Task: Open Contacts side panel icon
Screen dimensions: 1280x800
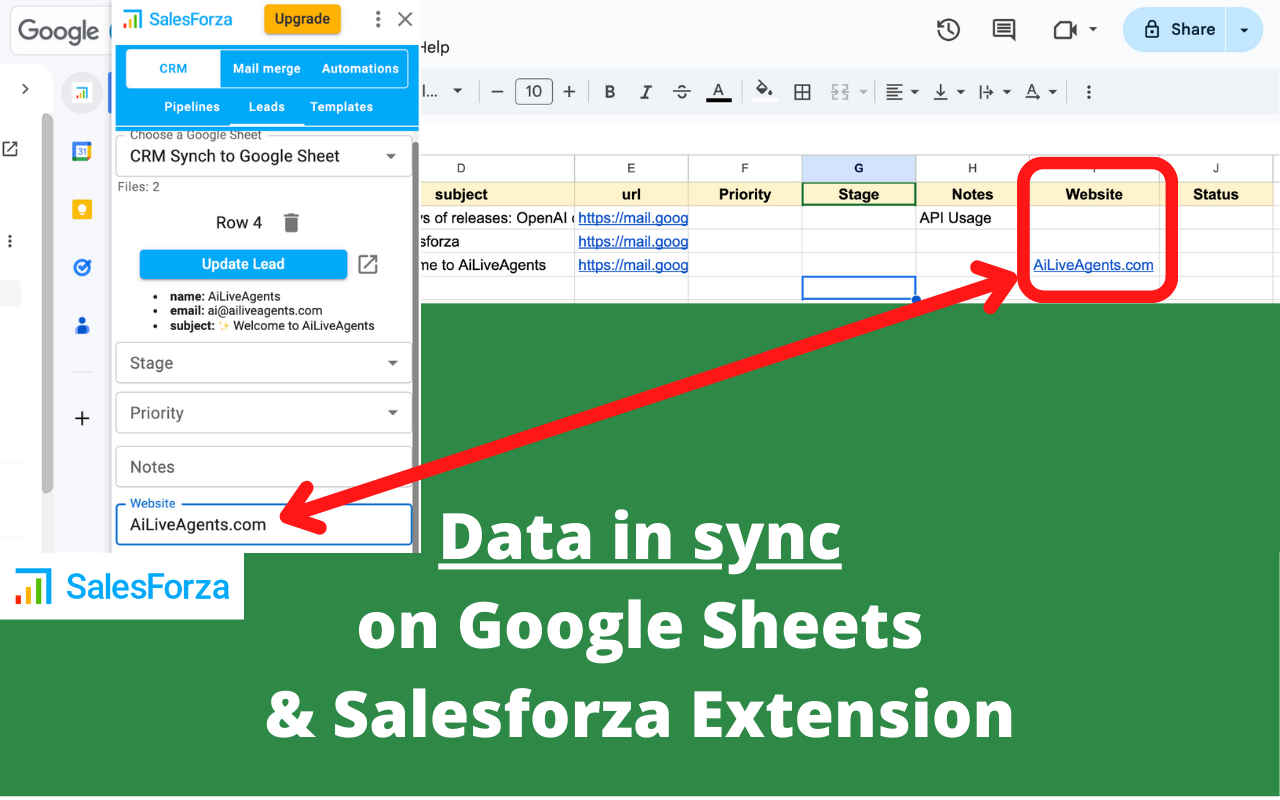Action: click(82, 325)
